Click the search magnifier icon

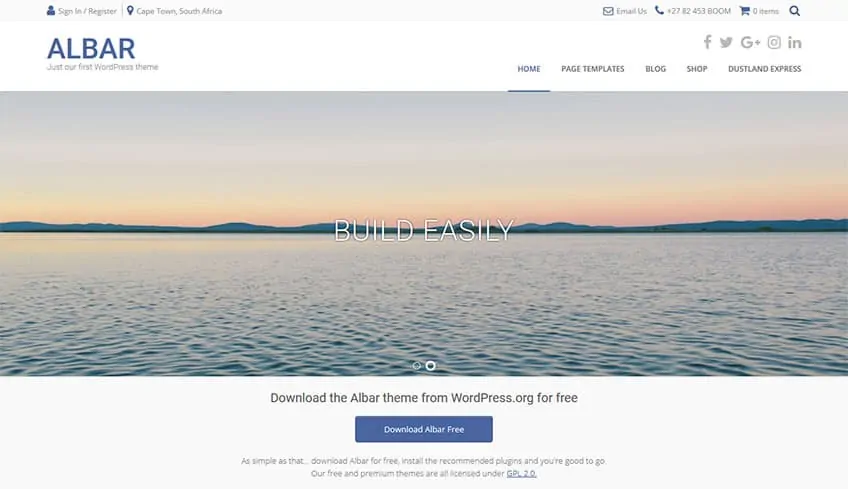[x=794, y=11]
